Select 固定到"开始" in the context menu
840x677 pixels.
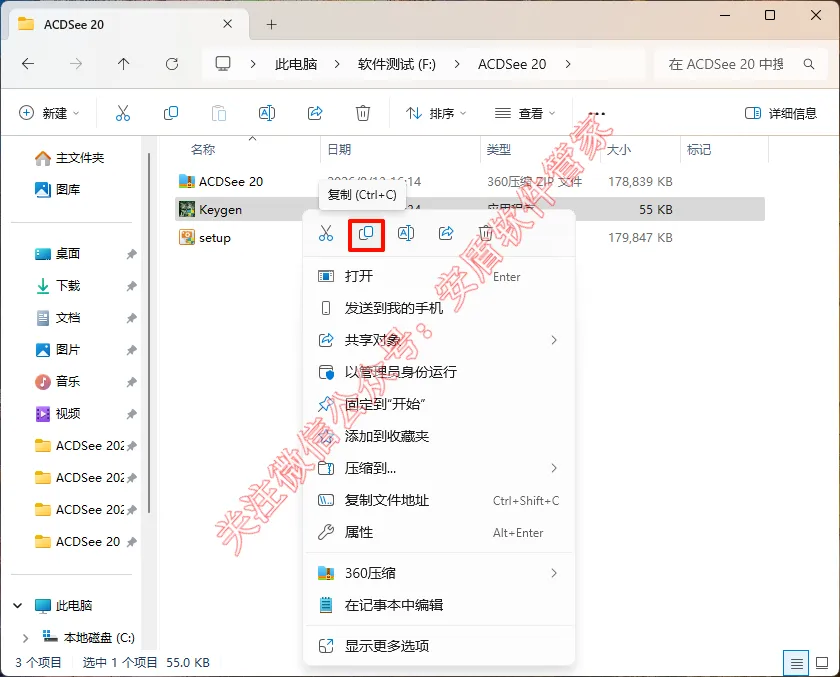pyautogui.click(x=439, y=404)
